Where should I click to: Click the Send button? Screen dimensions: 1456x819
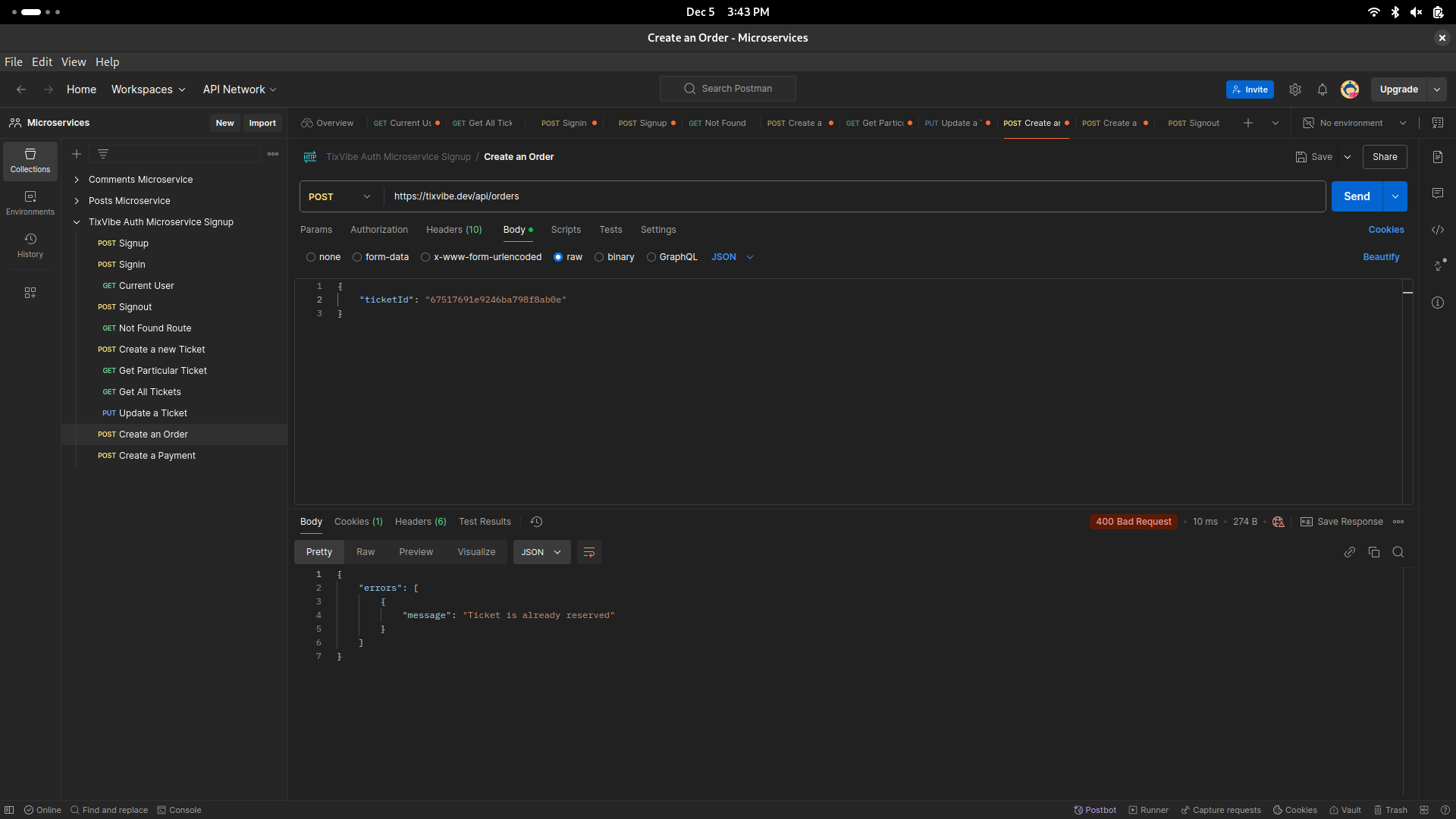click(x=1357, y=196)
